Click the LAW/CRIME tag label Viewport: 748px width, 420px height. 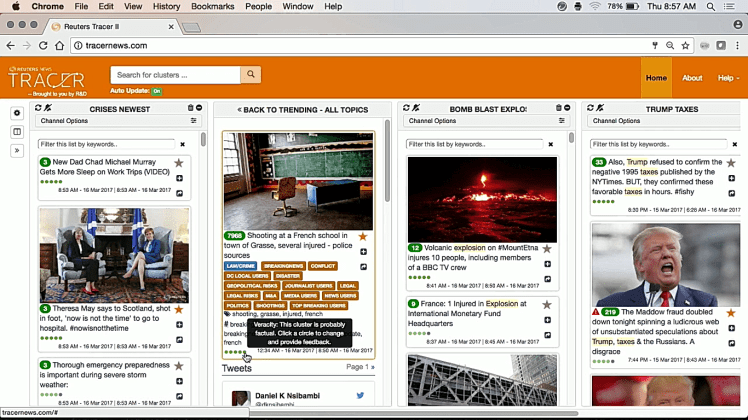pos(239,266)
